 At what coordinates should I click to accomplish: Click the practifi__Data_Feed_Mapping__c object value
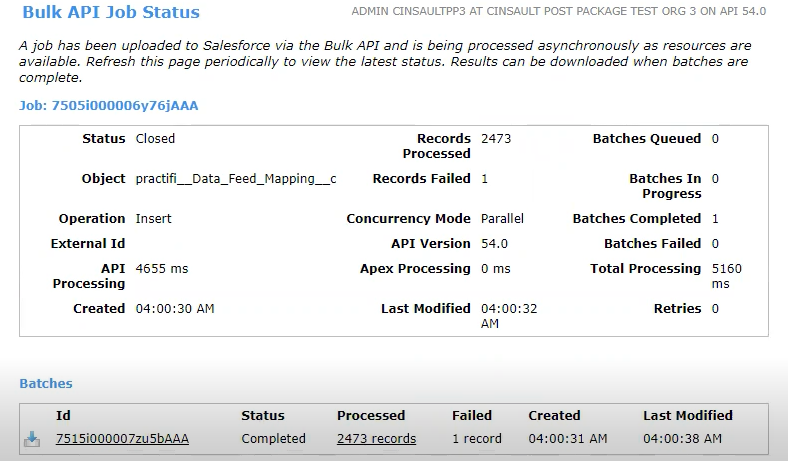tap(236, 179)
